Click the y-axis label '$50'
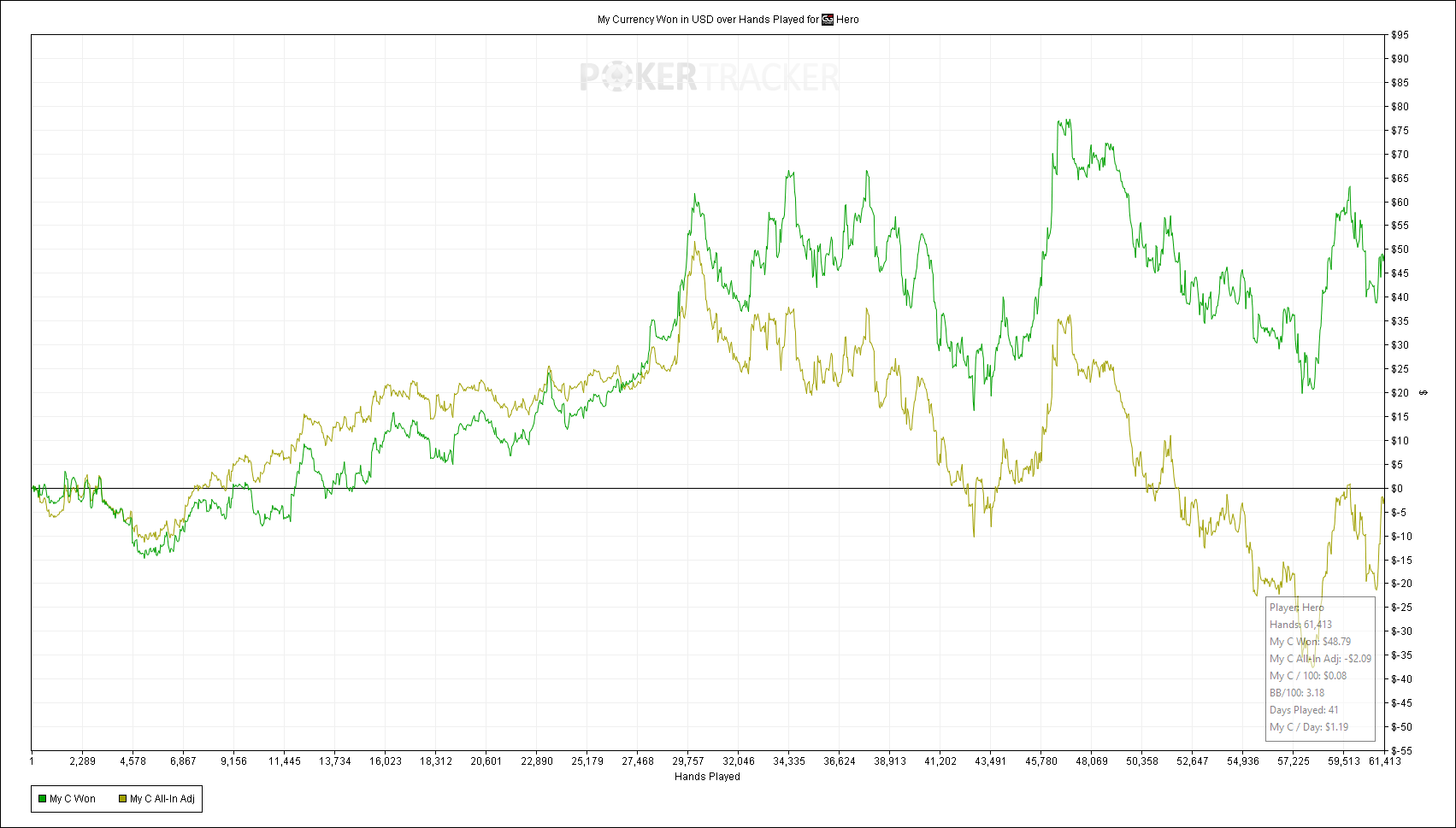Screen dimensions: 1456x828 1400,250
